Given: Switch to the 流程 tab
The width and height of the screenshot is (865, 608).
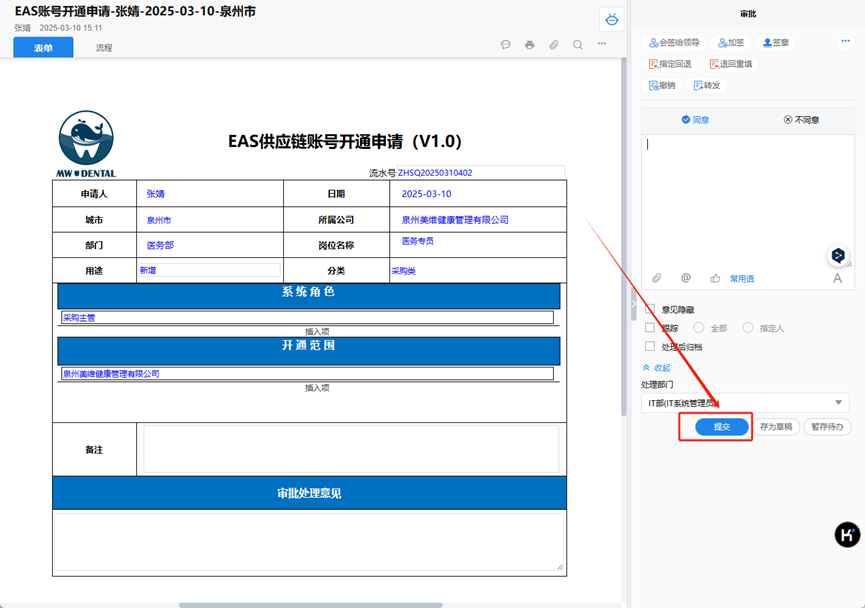Looking at the screenshot, I should 104,48.
